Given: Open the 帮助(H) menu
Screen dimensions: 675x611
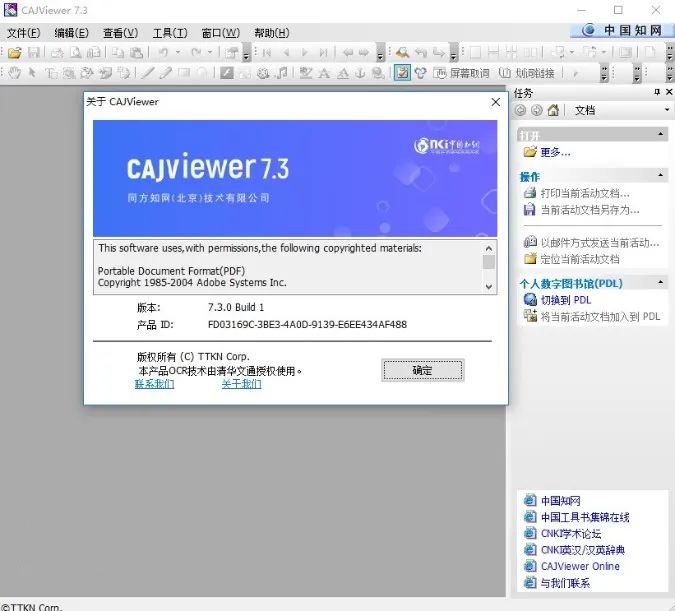Looking at the screenshot, I should pos(271,33).
